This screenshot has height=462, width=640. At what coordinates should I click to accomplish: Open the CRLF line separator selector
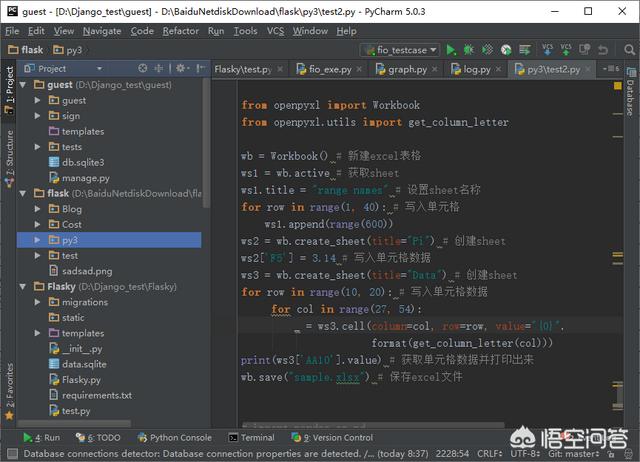pos(489,454)
